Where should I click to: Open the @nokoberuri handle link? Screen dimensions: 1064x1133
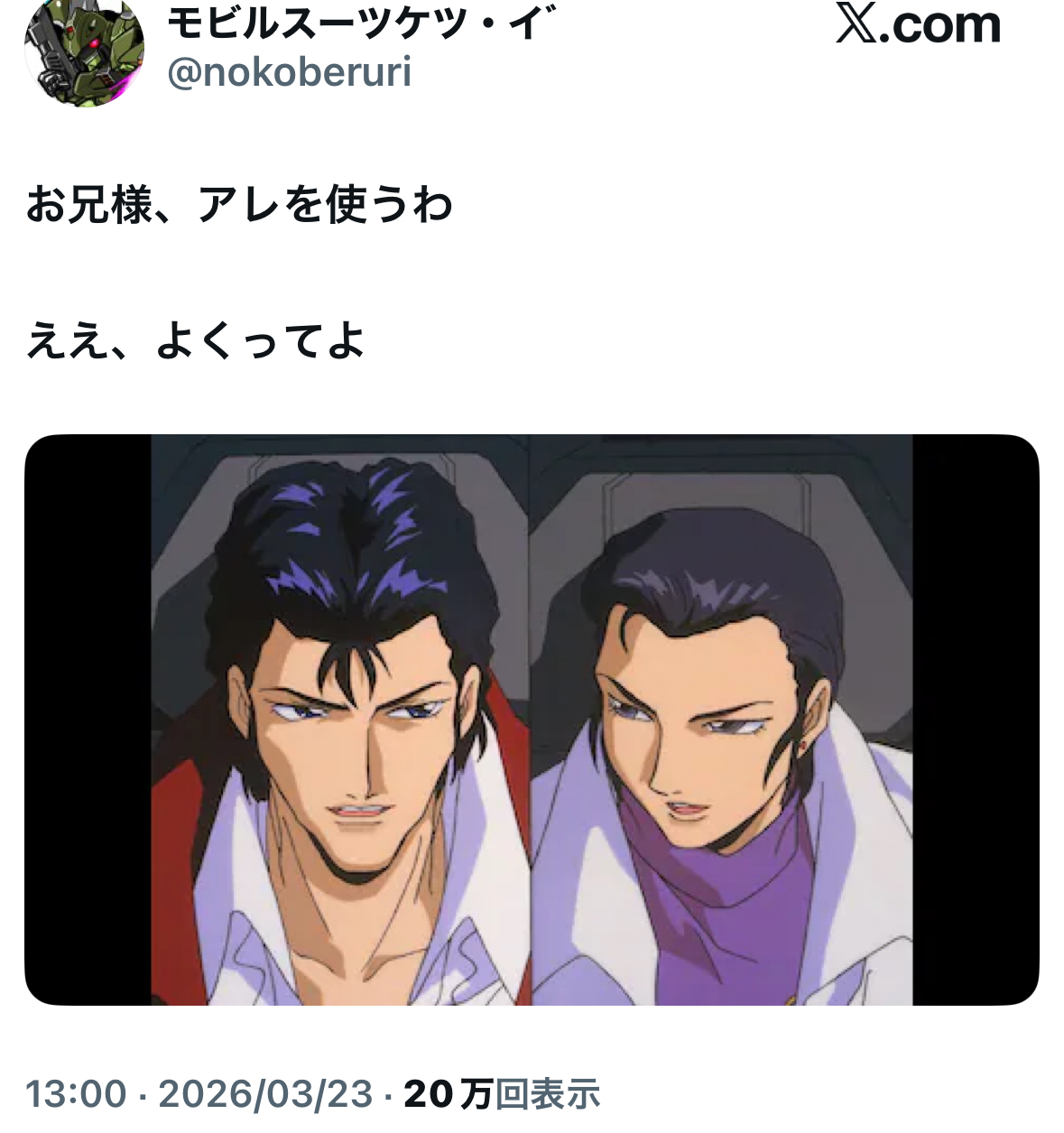pos(289,72)
